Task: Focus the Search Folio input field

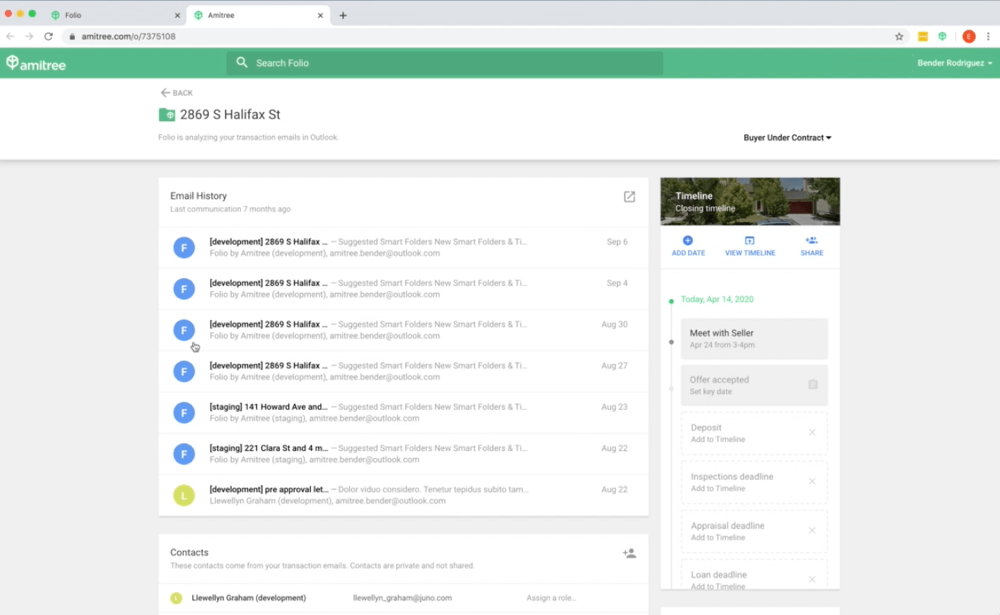Action: point(445,63)
